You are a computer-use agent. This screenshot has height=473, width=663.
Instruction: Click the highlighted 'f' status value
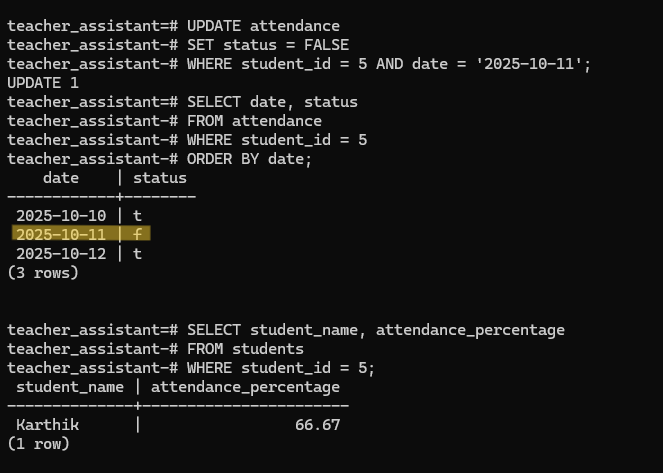pyautogui.click(x=138, y=234)
